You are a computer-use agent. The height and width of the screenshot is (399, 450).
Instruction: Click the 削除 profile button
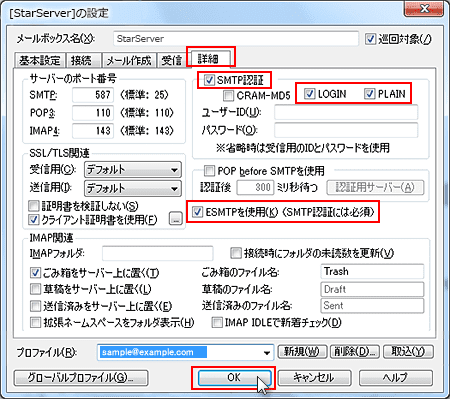click(x=355, y=352)
